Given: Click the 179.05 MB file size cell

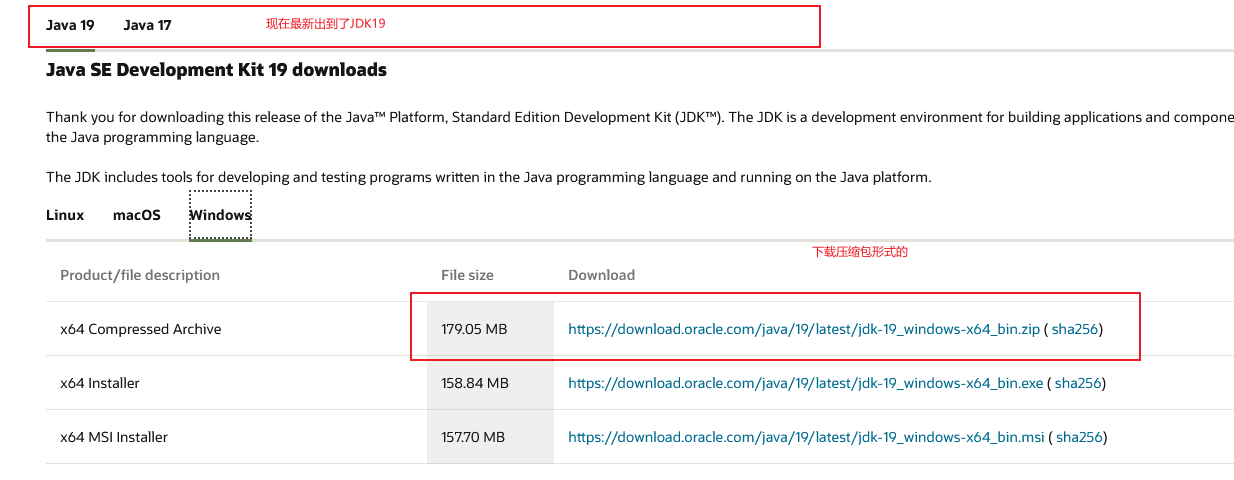Looking at the screenshot, I should (475, 329).
